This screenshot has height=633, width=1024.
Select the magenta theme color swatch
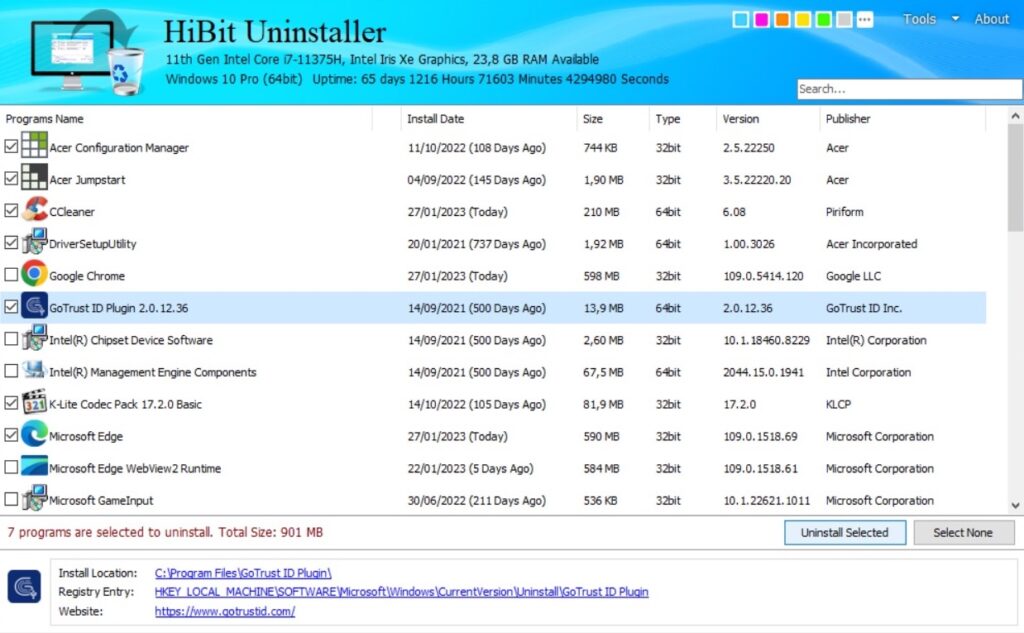click(x=760, y=17)
